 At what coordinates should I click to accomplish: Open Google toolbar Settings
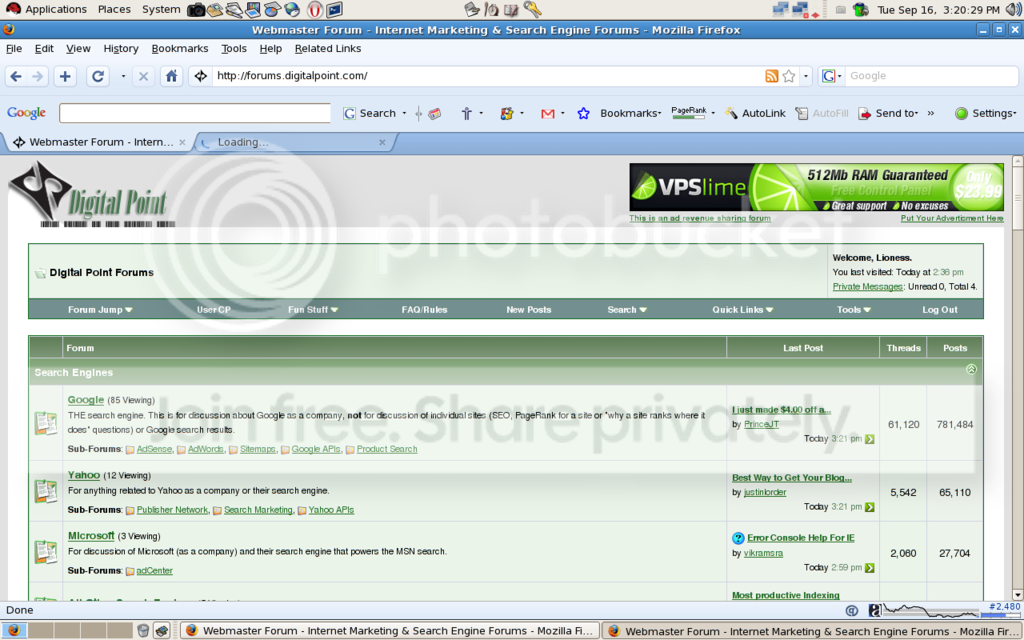coord(985,113)
